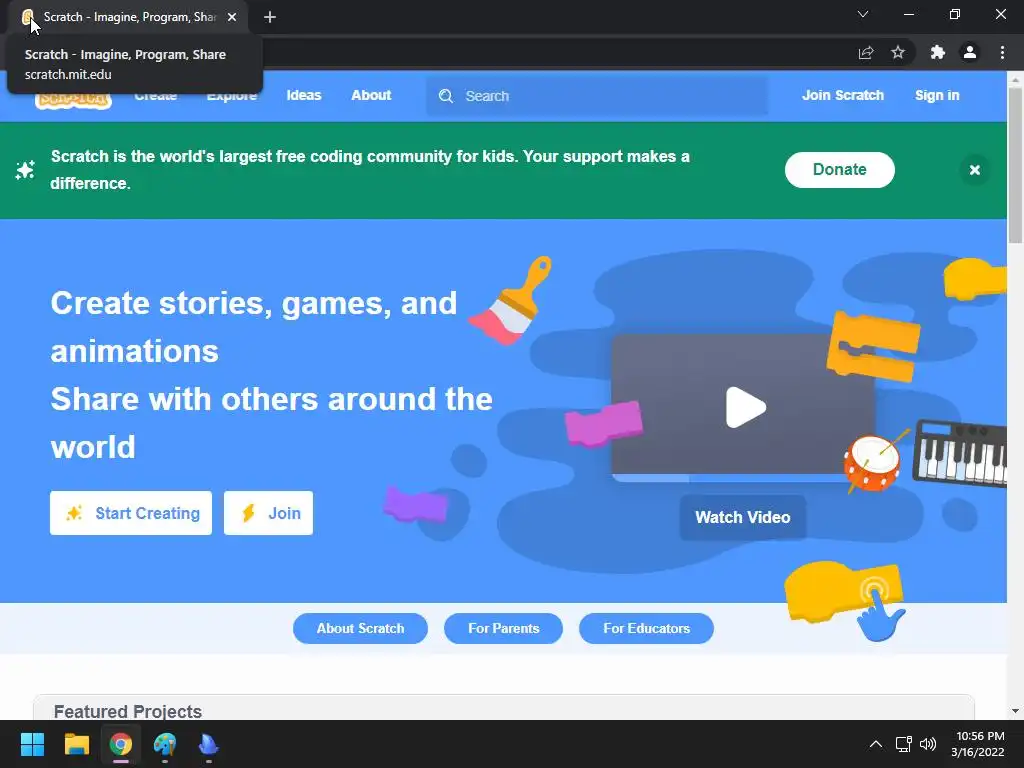Play the intro video

(744, 408)
